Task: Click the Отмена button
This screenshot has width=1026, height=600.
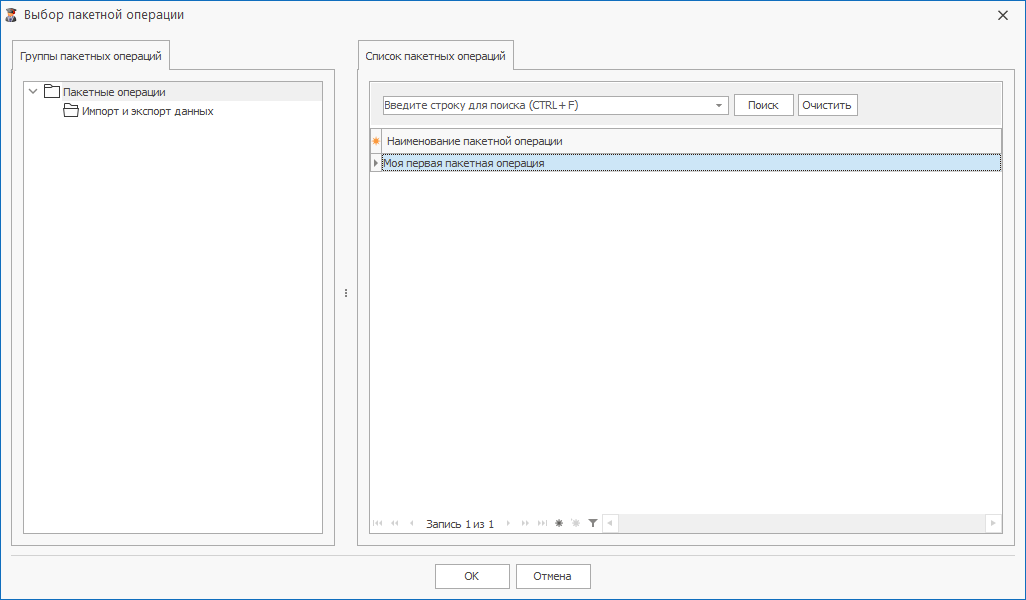Action: click(553, 576)
